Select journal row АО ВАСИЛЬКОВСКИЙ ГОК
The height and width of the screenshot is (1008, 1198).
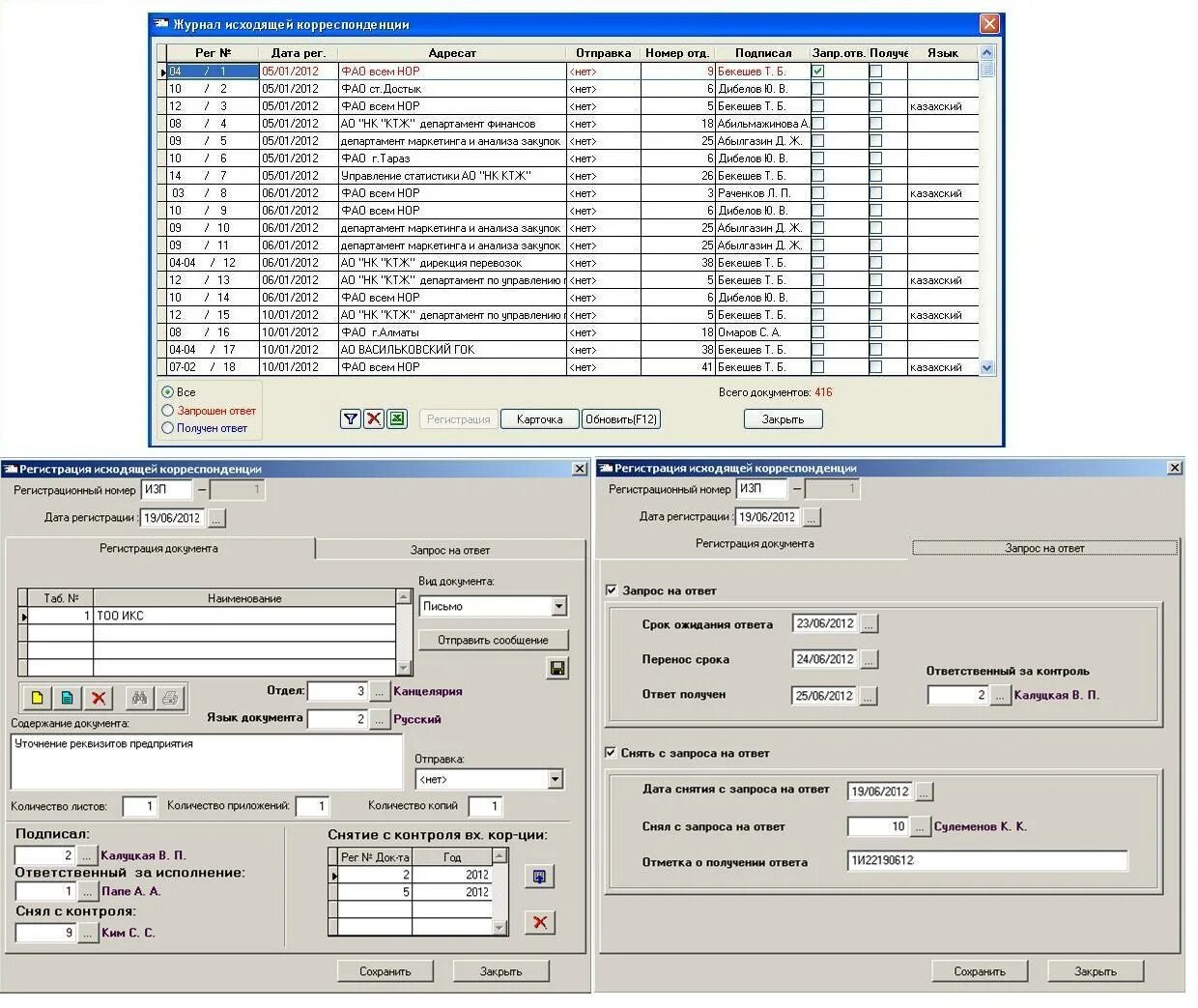click(x=568, y=350)
